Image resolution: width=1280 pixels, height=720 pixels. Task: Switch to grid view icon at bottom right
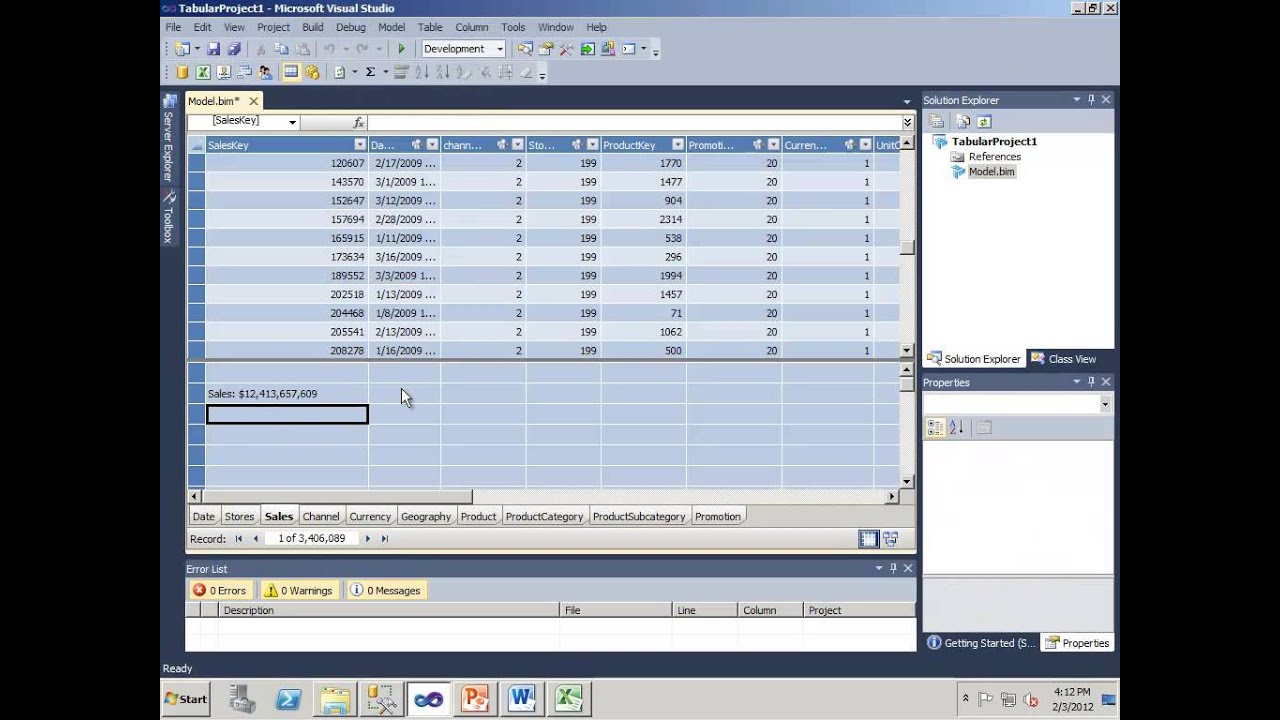pos(869,539)
